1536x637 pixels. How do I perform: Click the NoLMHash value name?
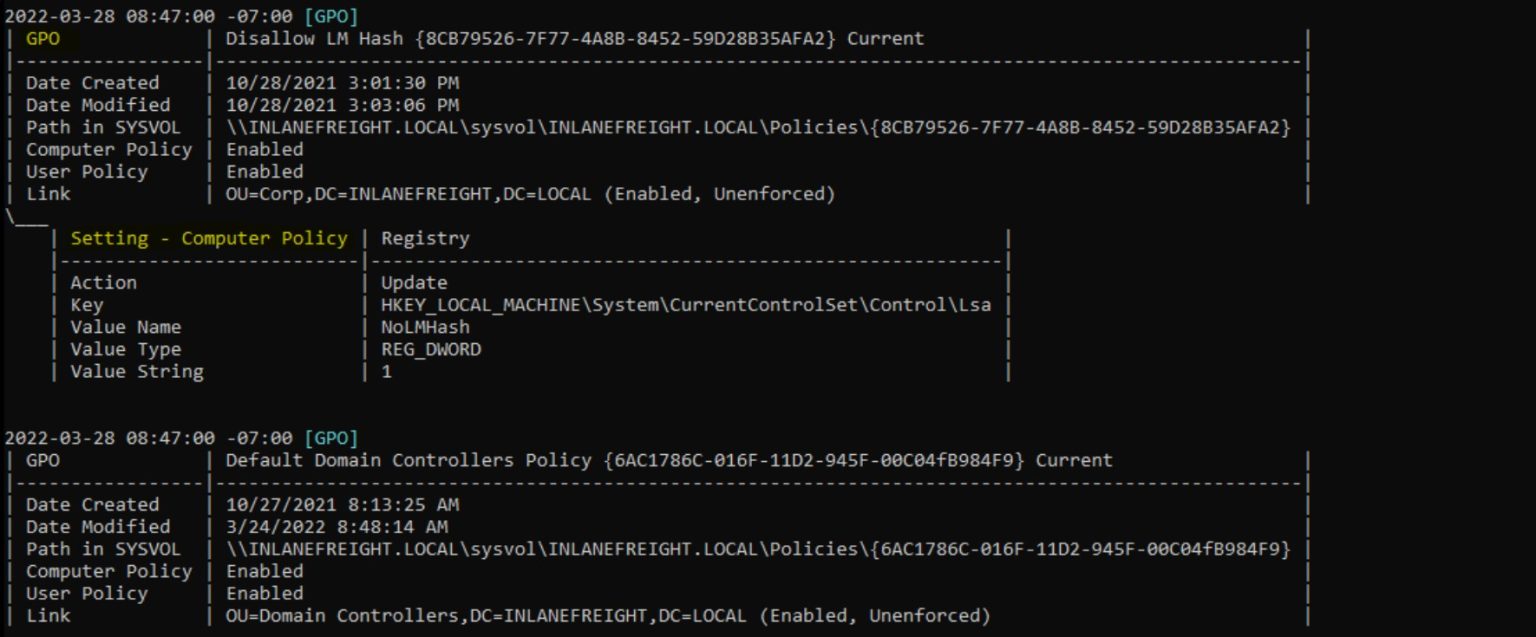(425, 327)
